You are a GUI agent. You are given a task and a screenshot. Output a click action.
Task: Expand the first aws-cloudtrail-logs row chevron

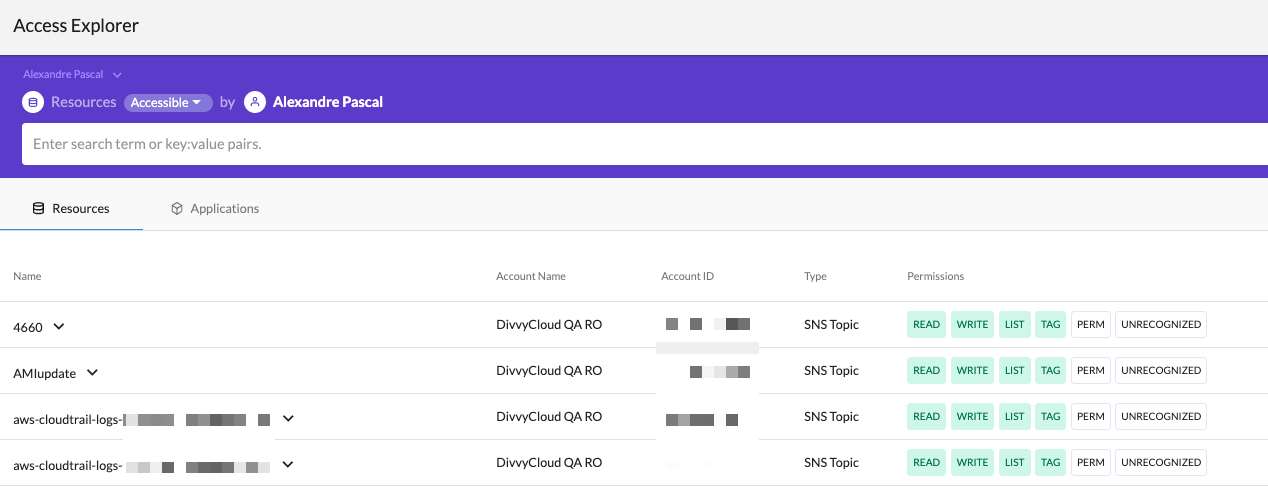point(288,418)
